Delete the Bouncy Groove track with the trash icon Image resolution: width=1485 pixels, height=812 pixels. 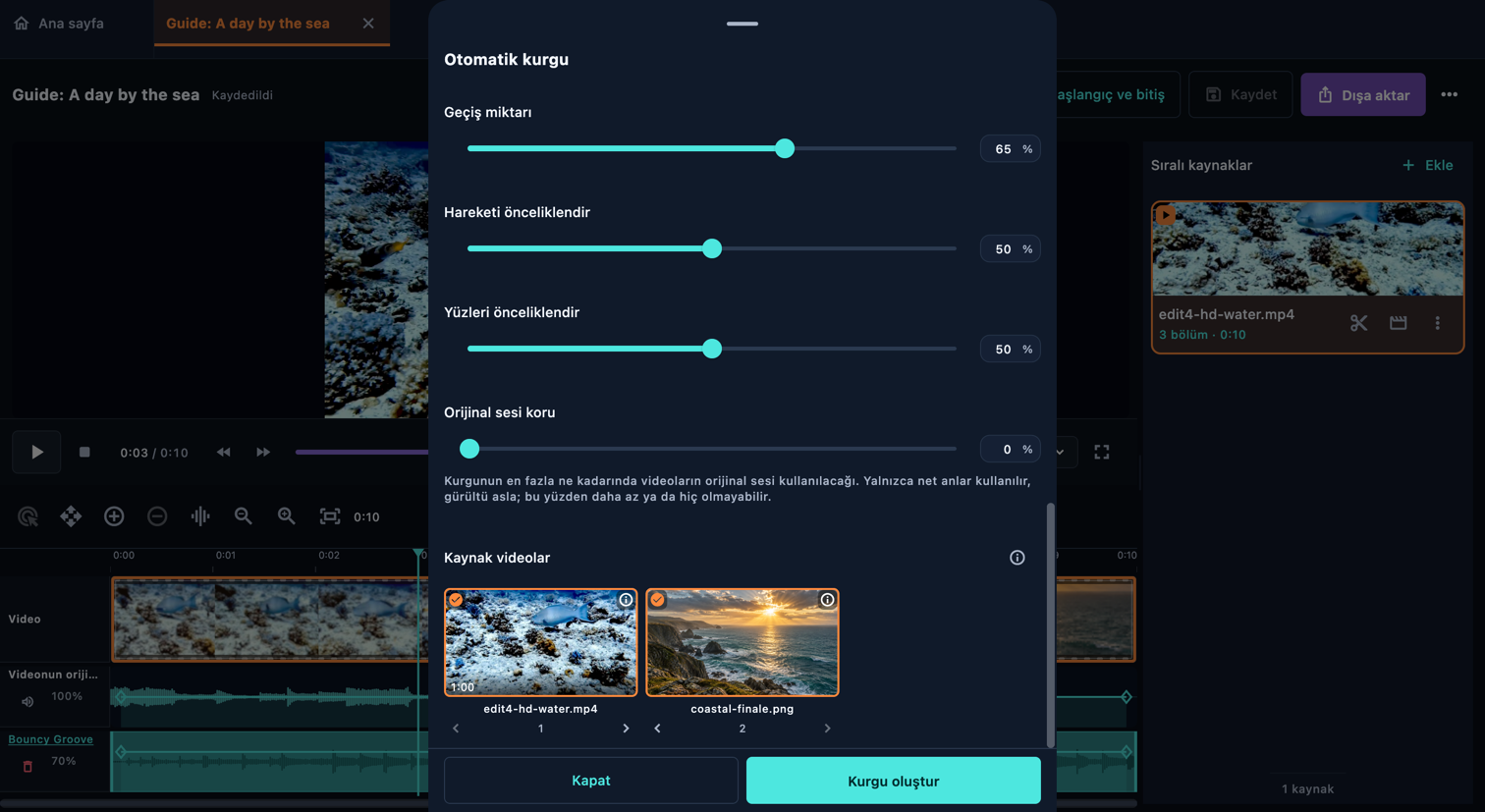pos(27,766)
